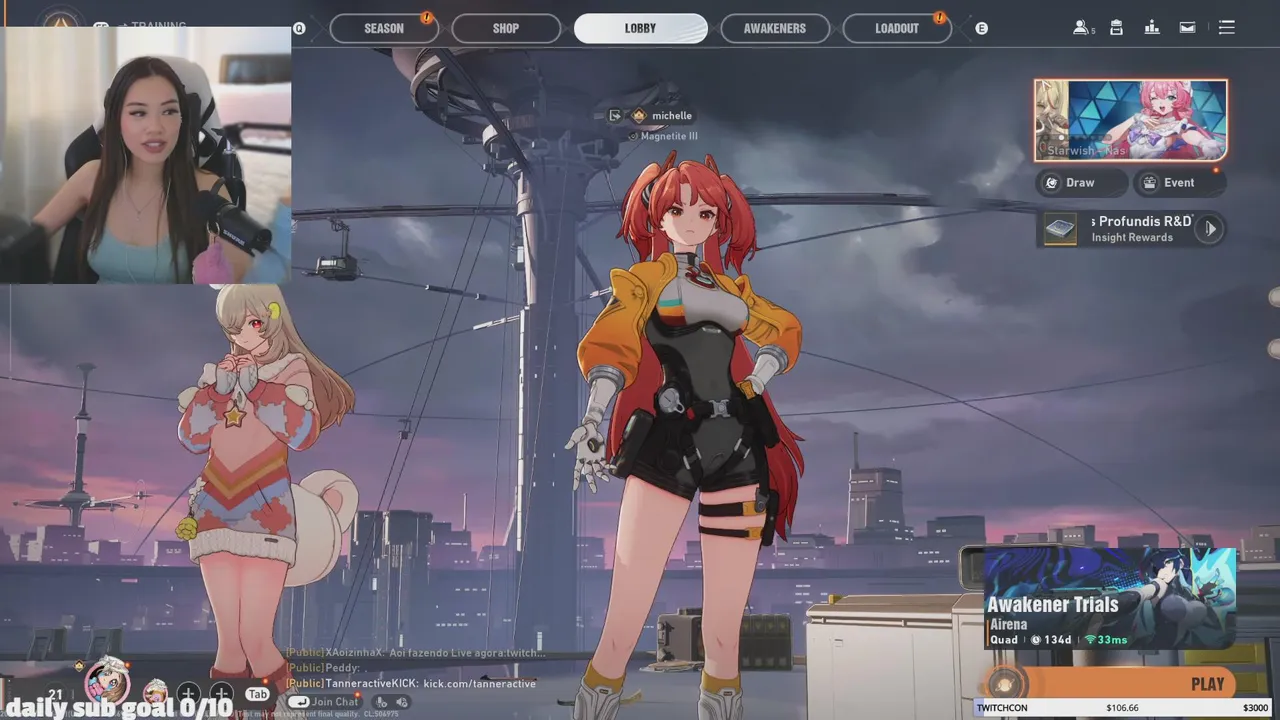Click the Draw button
1280x720 pixels.
1082,182
